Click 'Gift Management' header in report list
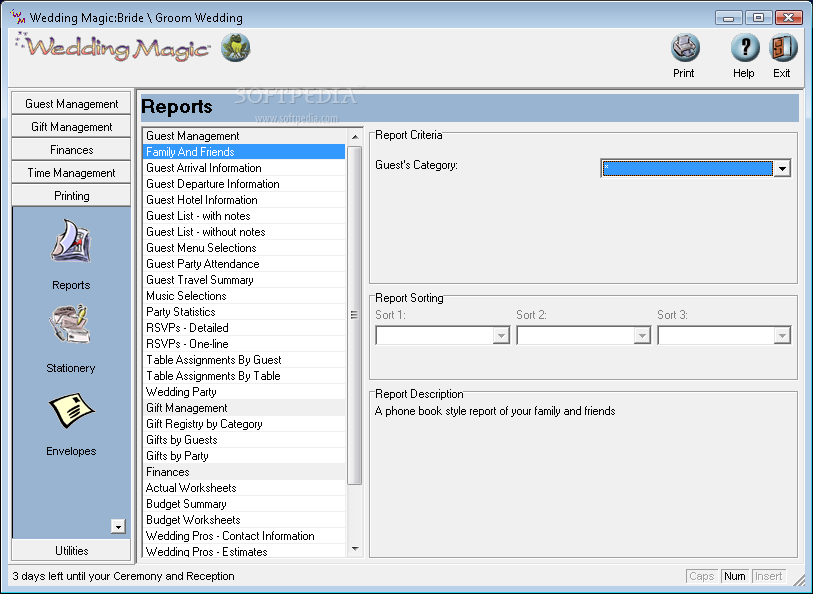Viewport: 813px width, 594px height. click(244, 408)
